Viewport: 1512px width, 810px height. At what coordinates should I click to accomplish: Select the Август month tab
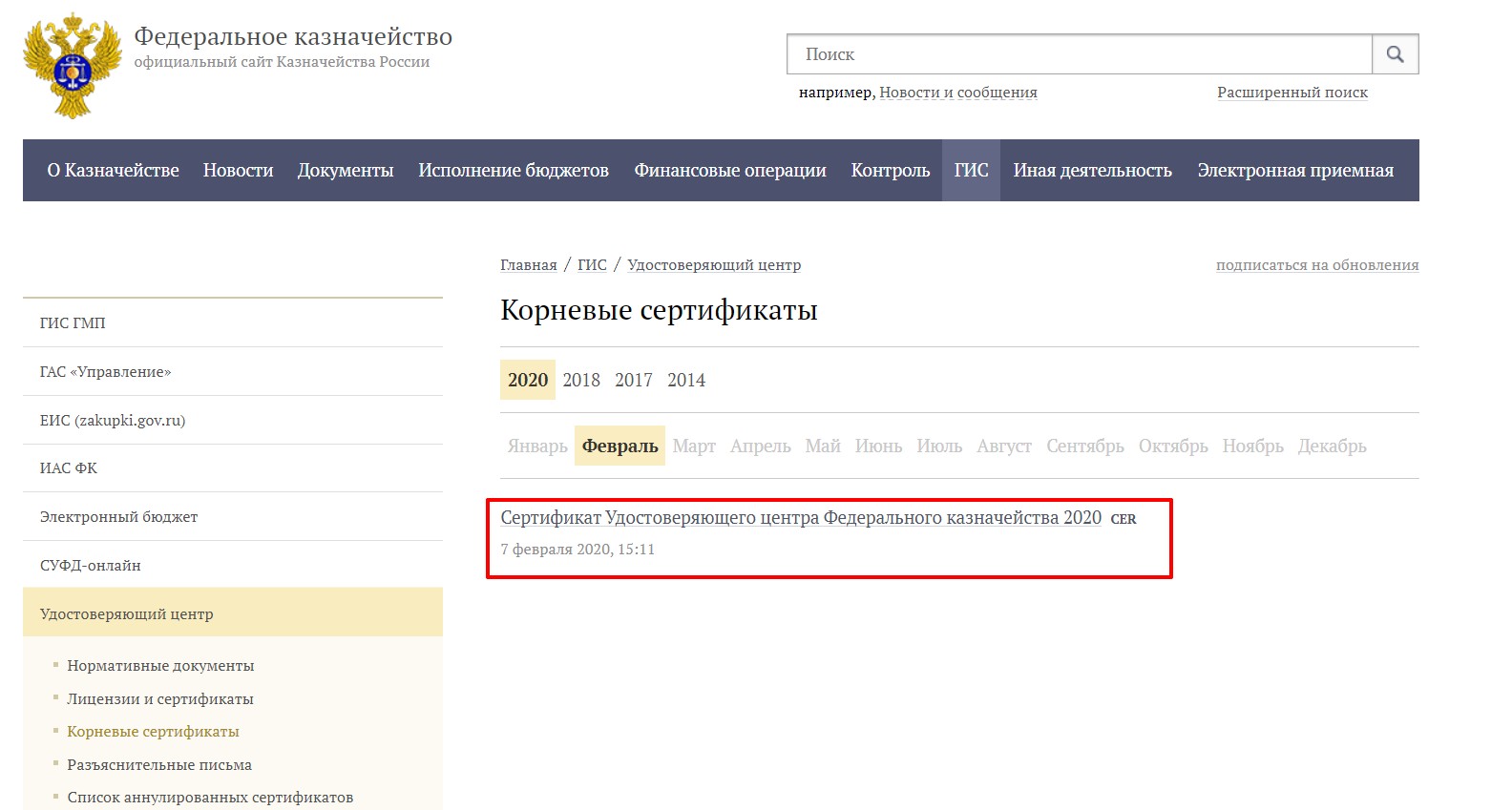coord(1004,446)
